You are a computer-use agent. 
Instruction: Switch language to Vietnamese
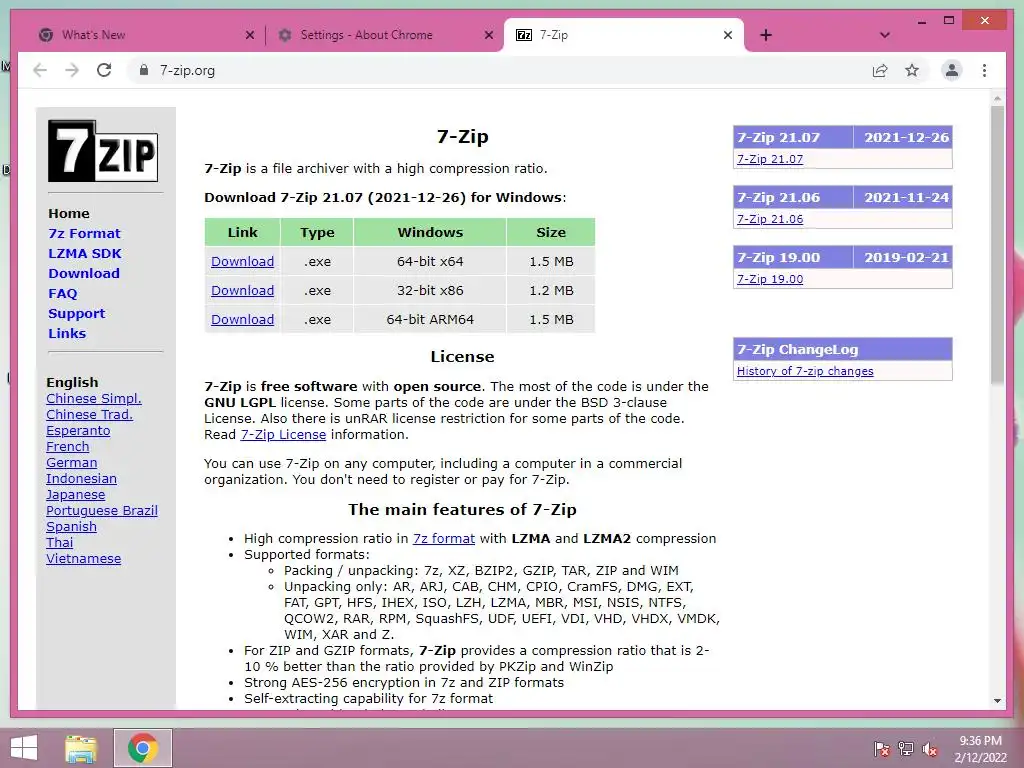(x=83, y=559)
